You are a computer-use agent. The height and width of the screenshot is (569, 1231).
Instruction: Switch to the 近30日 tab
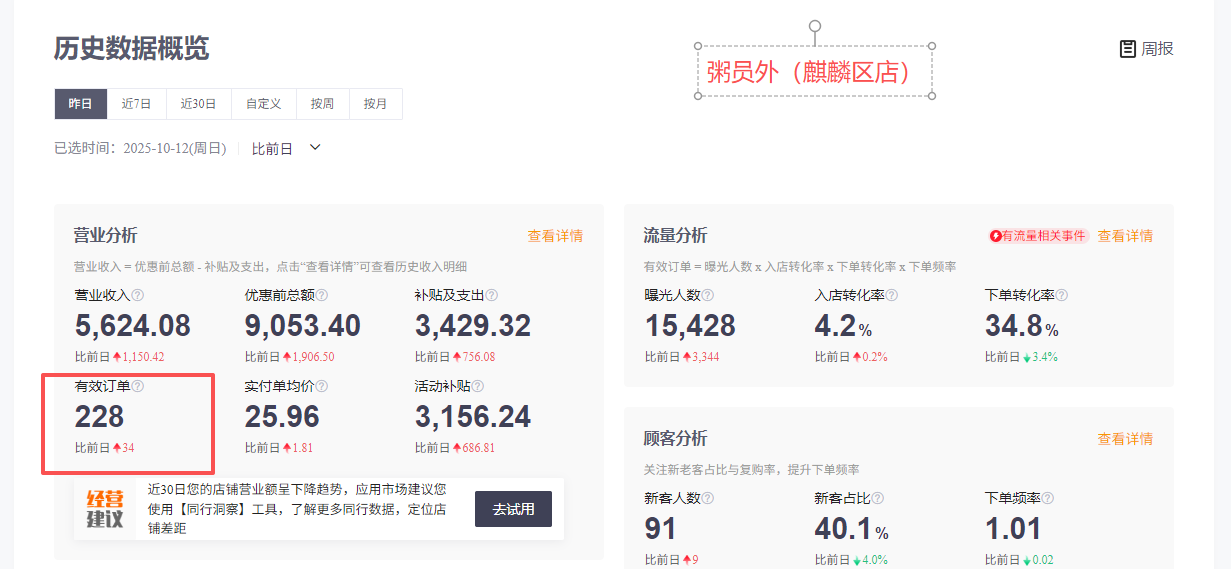pyautogui.click(x=198, y=104)
